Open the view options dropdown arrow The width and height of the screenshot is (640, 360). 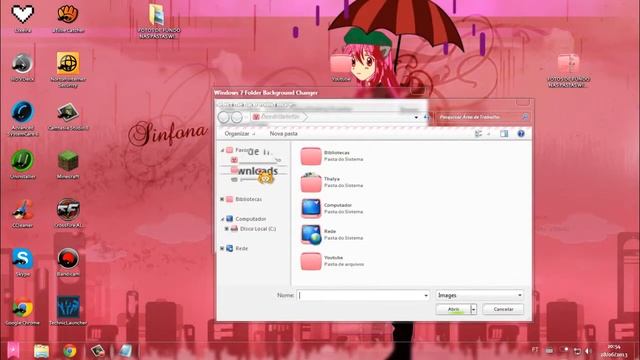pos(489,134)
